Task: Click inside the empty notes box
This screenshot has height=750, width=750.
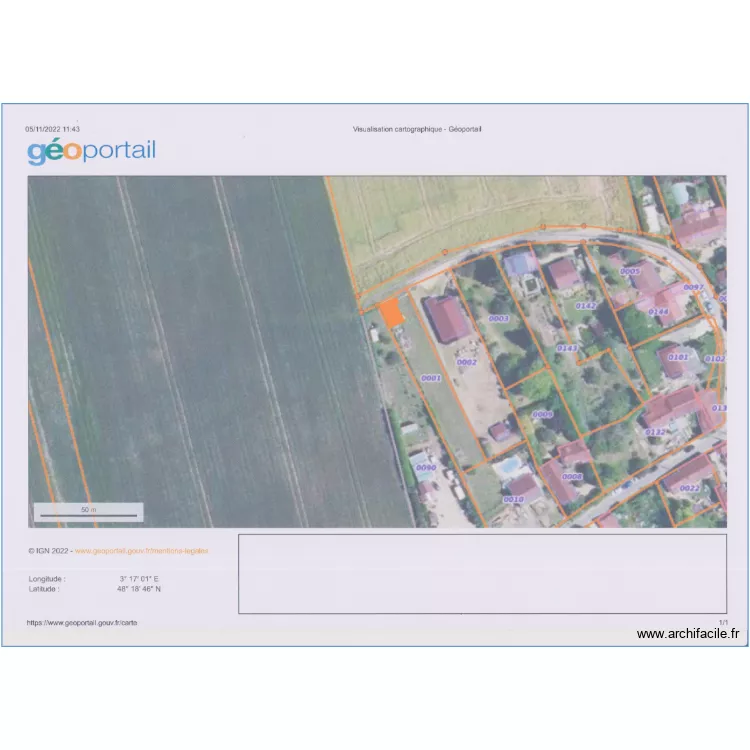Action: click(x=482, y=573)
